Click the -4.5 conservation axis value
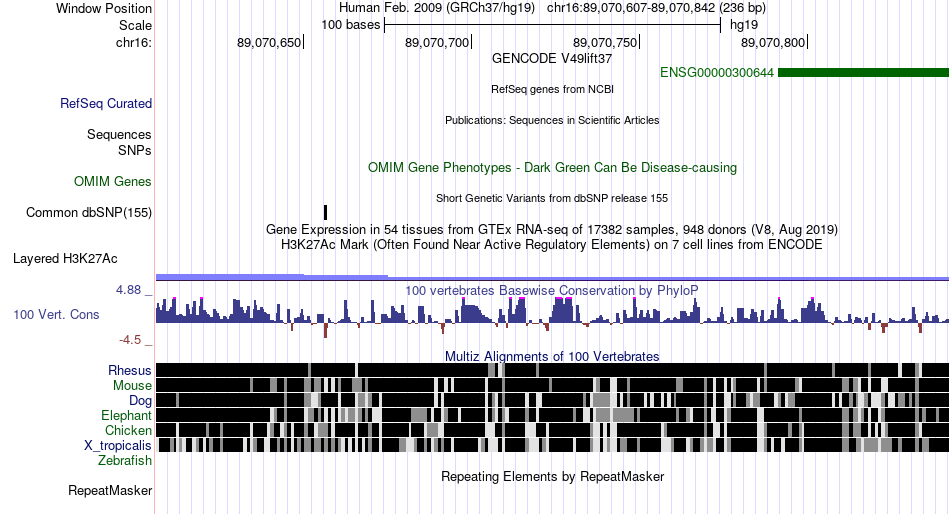 (130, 340)
